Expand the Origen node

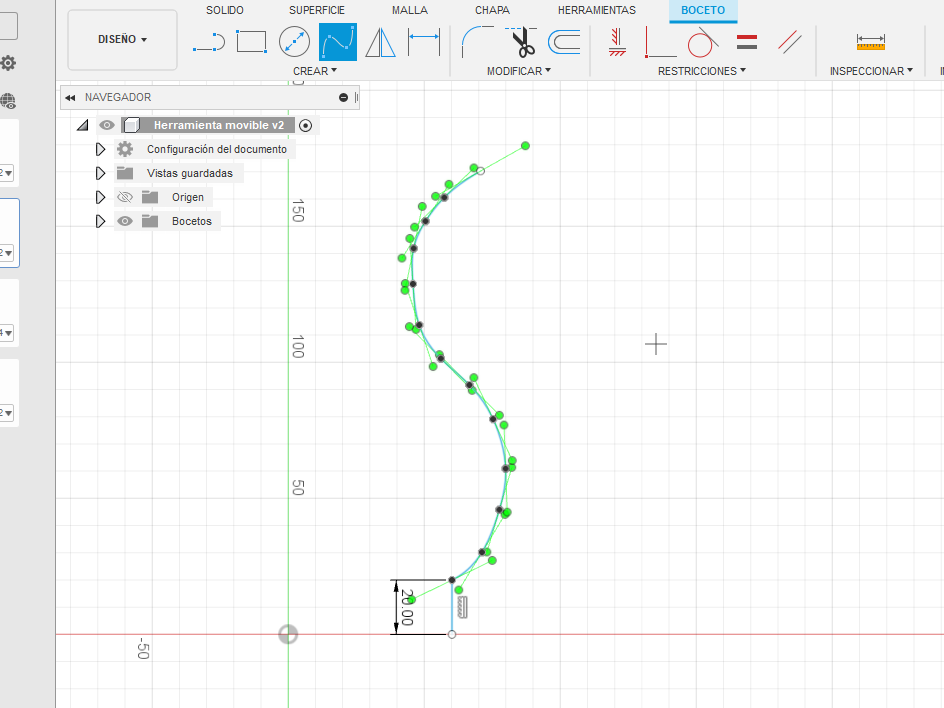pyautogui.click(x=100, y=197)
